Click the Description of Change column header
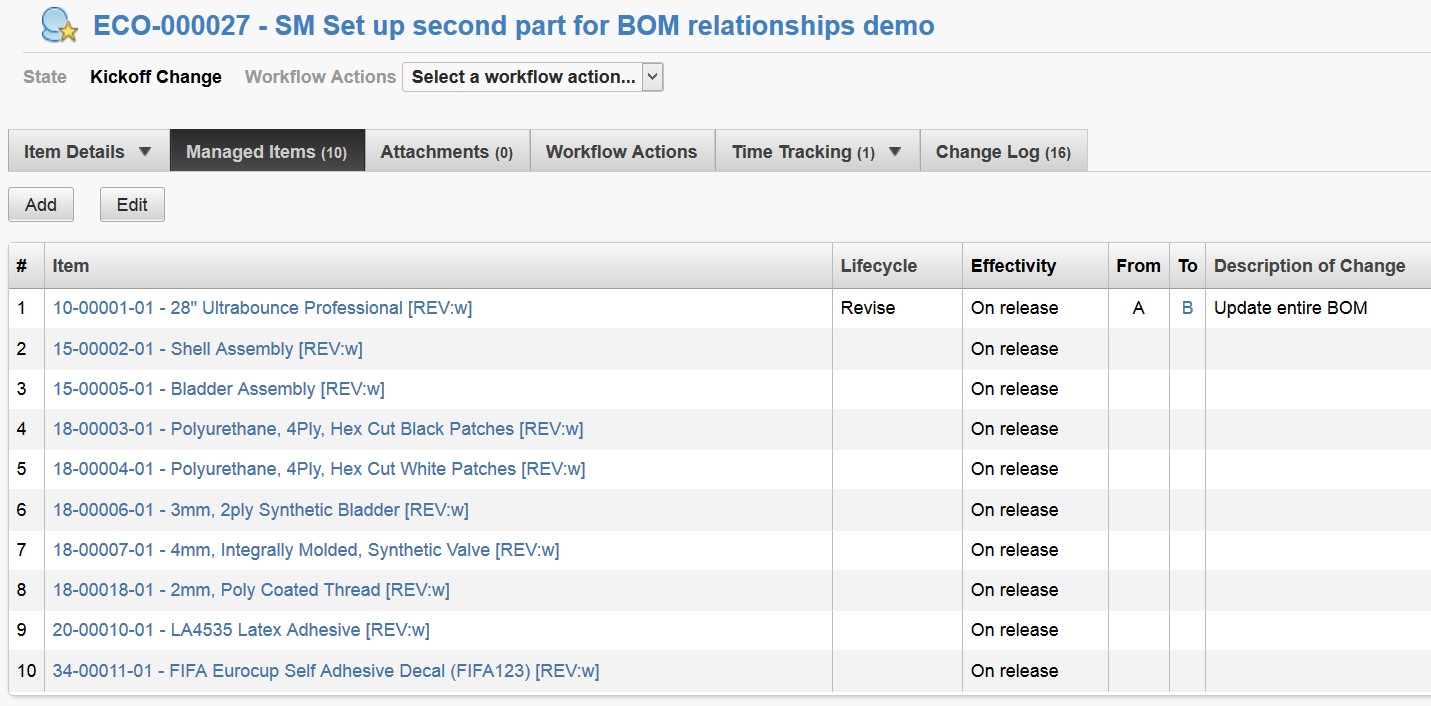The height and width of the screenshot is (706, 1431). click(x=1311, y=266)
